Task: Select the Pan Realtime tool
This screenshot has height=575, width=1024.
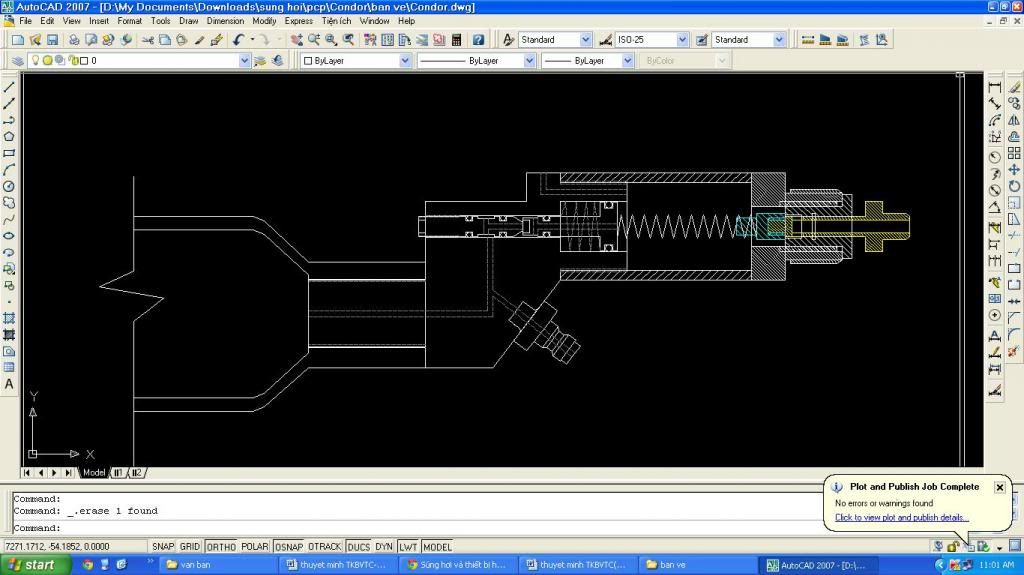Action: click(296, 40)
